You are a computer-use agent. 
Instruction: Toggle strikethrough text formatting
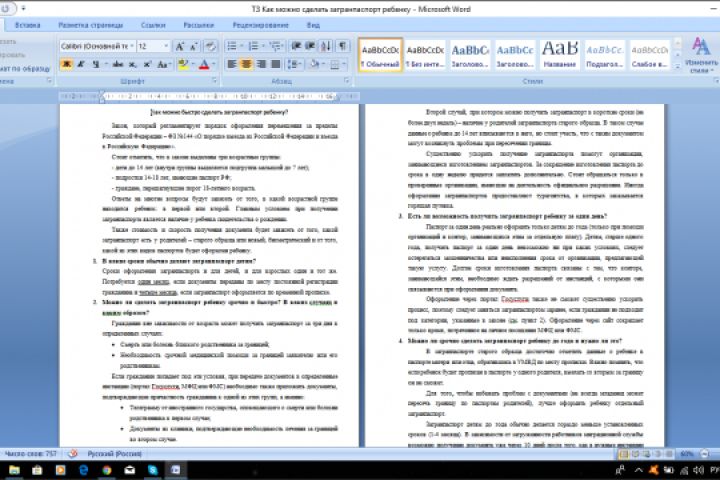pyautogui.click(x=118, y=64)
